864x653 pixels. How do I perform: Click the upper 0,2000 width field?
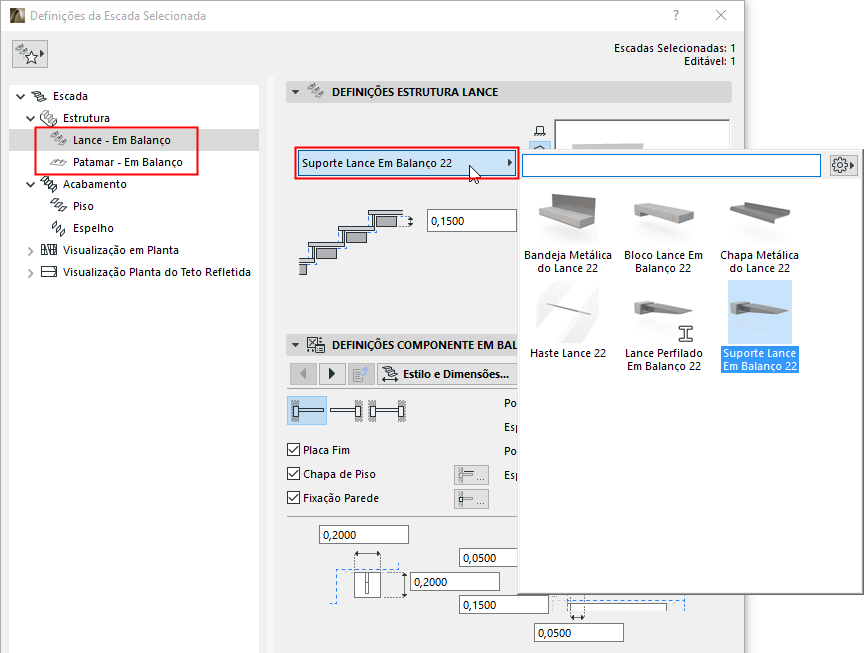pyautogui.click(x=364, y=535)
